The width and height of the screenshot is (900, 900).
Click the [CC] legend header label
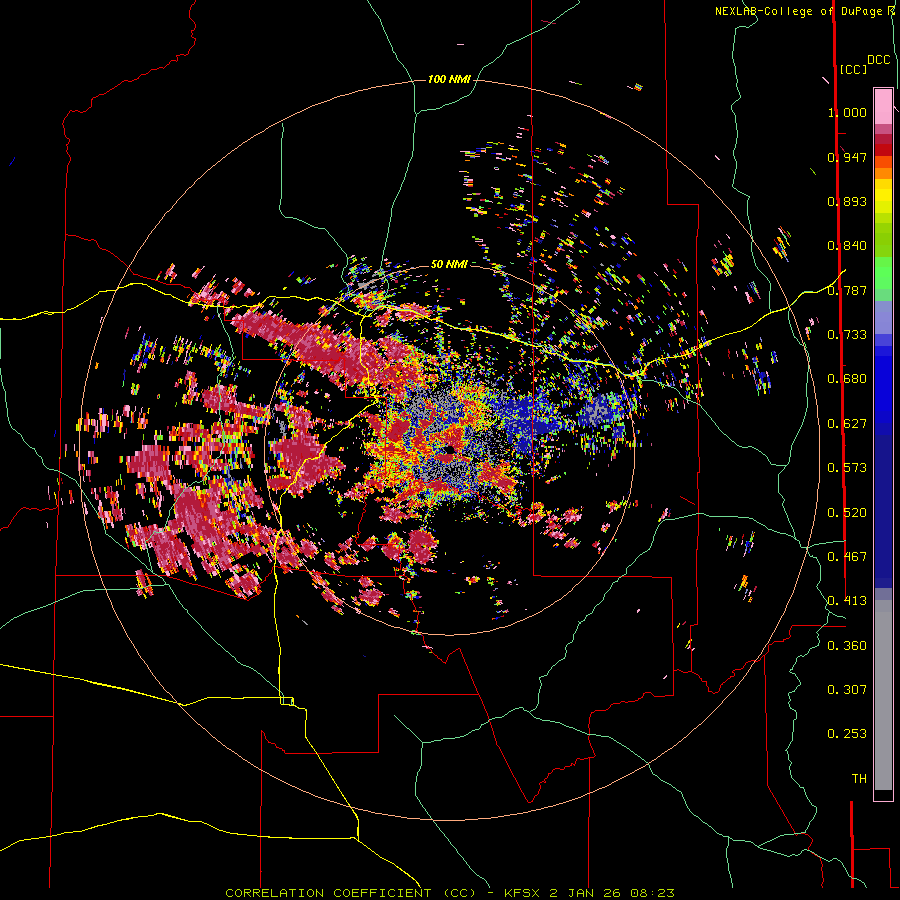(853, 69)
